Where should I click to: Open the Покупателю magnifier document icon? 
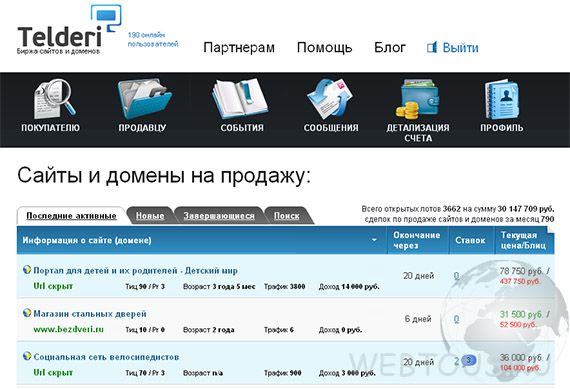[55, 99]
